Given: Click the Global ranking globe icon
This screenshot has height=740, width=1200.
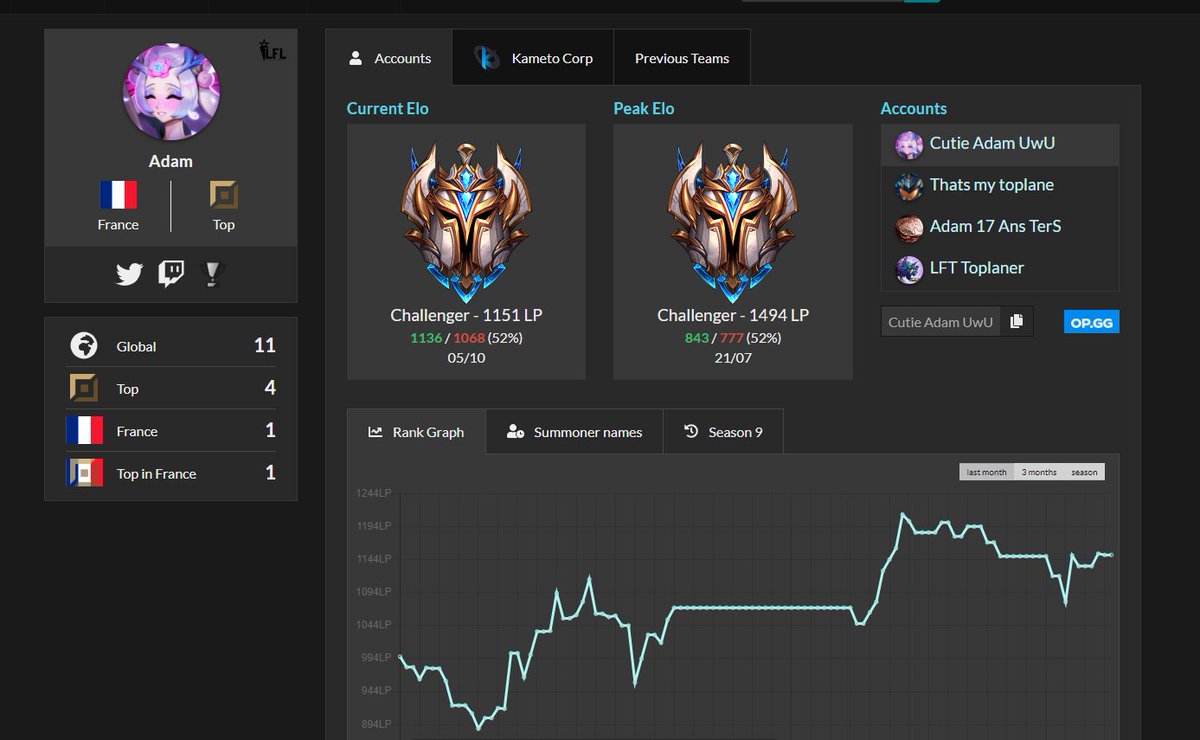Looking at the screenshot, I should pyautogui.click(x=82, y=346).
